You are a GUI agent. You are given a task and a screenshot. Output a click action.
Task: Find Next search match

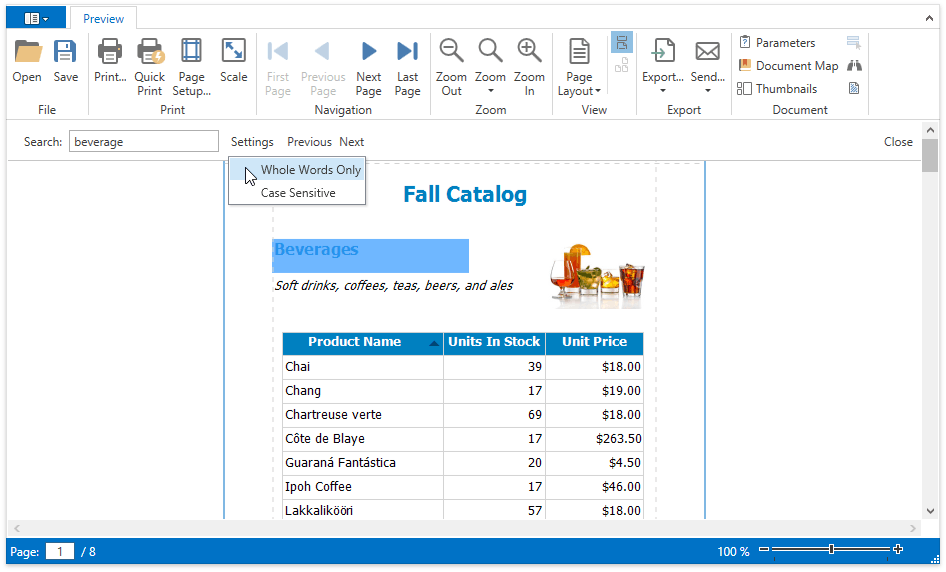[x=352, y=142]
